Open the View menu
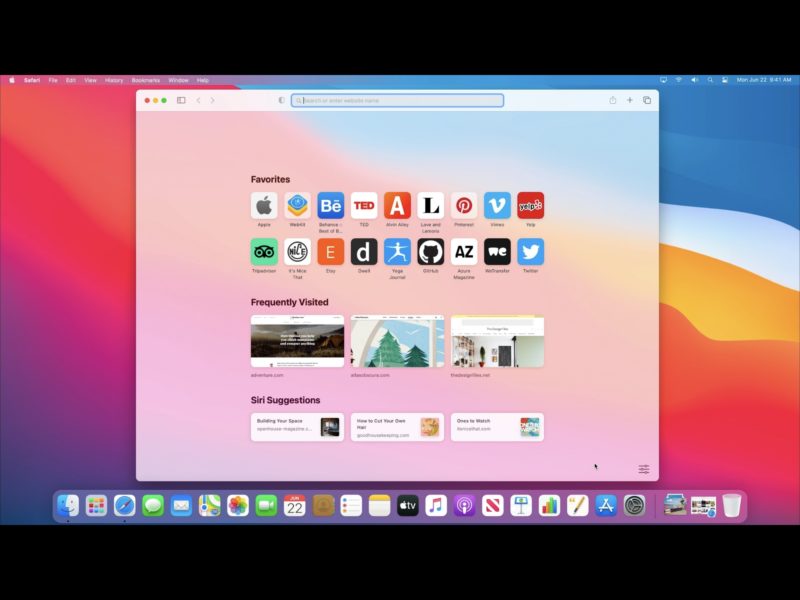 pos(90,80)
